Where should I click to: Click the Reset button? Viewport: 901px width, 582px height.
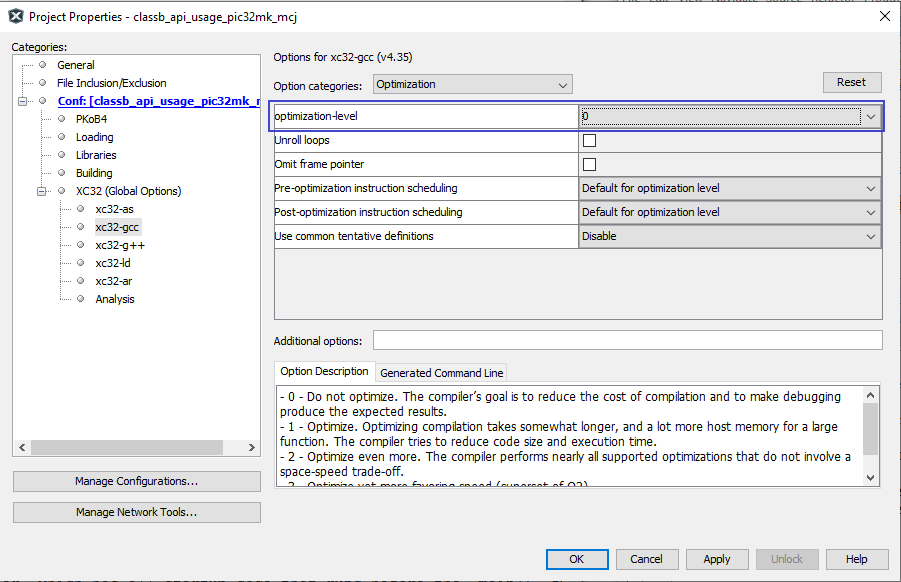(x=851, y=82)
